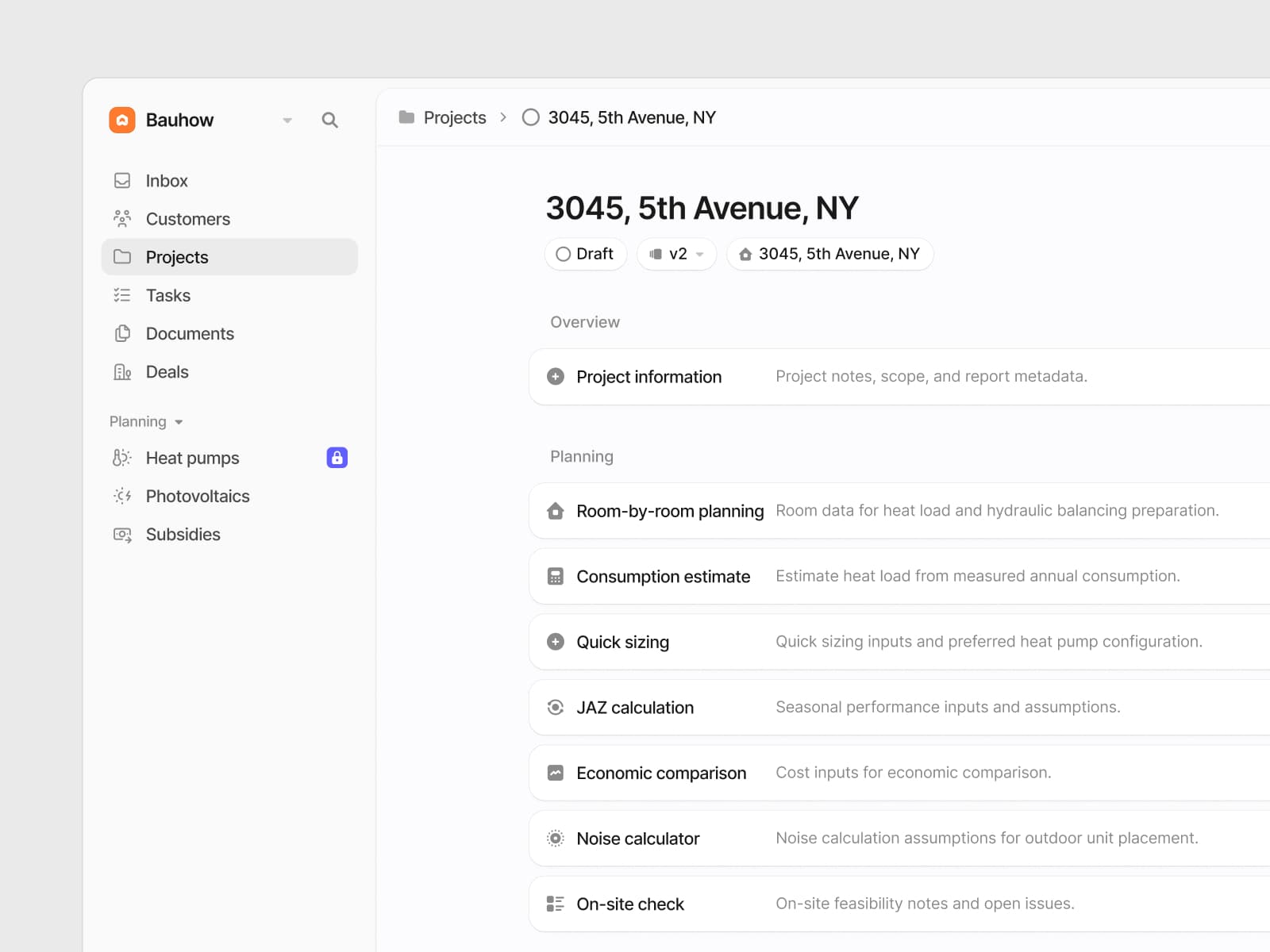Open the Project information row
Image resolution: width=1270 pixels, height=952 pixels.
[x=899, y=377]
